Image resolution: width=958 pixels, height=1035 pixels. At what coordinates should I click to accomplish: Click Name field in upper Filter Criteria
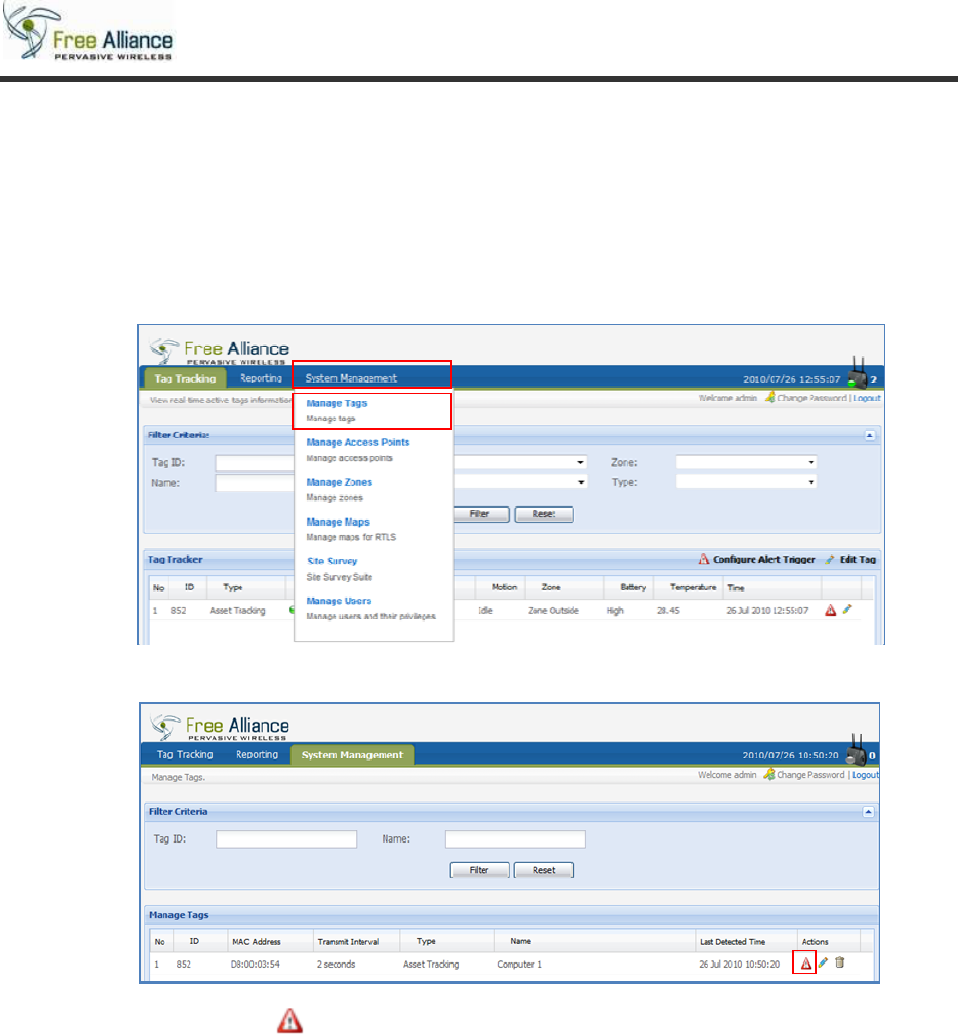coord(255,483)
